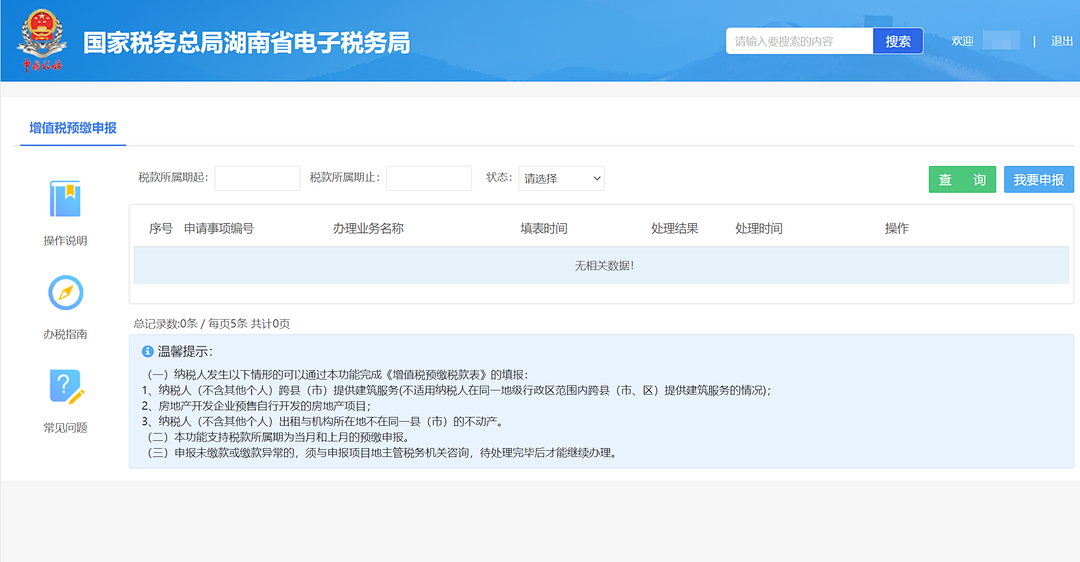Click the 我要申报 button
Viewport: 1080px width, 562px height.
pyautogui.click(x=1039, y=180)
